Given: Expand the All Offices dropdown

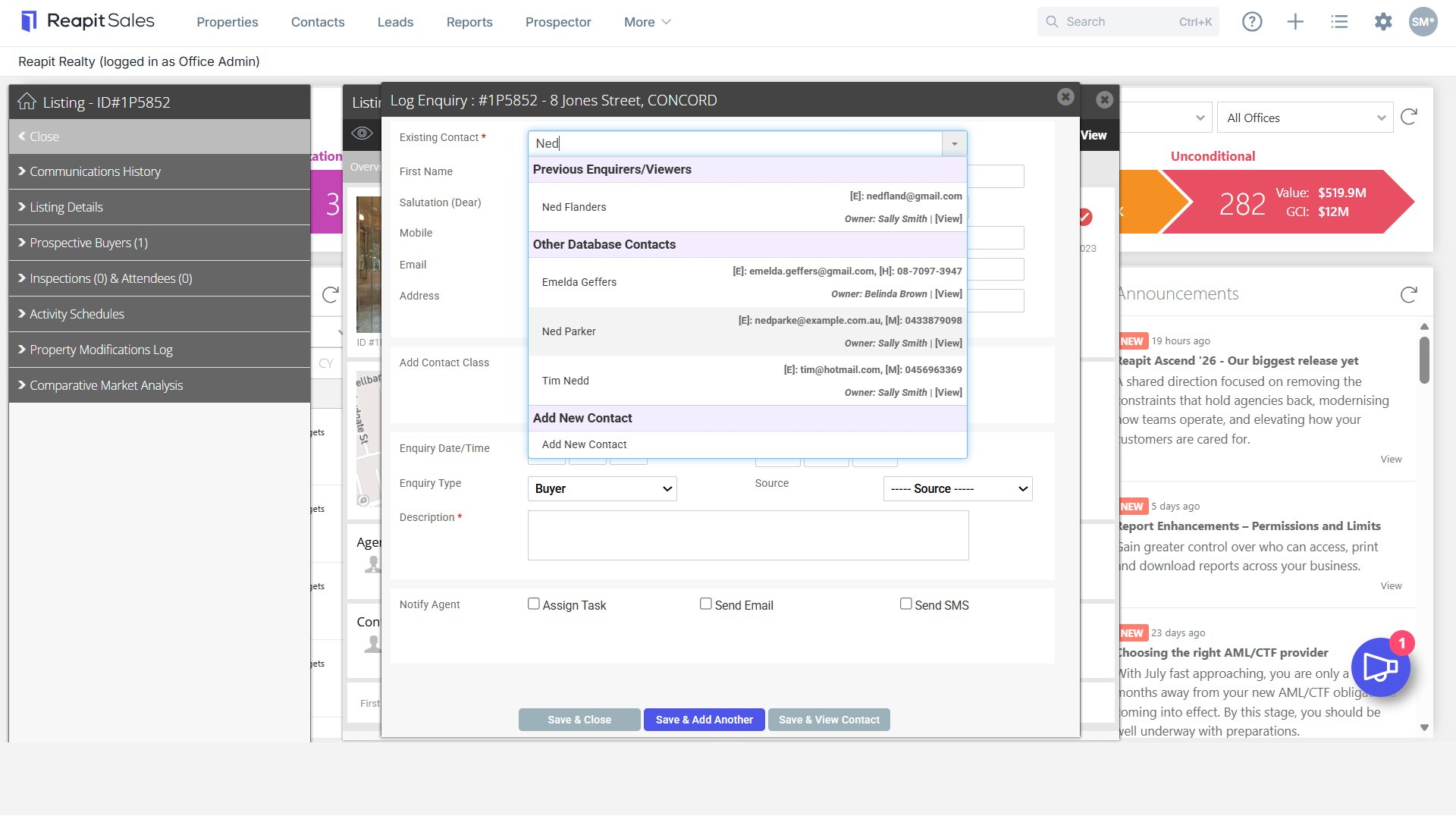Looking at the screenshot, I should [x=1305, y=118].
